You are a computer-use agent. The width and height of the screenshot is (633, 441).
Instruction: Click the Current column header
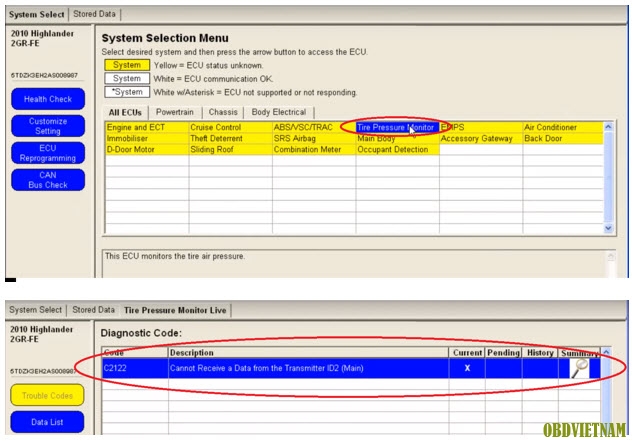[x=467, y=353]
